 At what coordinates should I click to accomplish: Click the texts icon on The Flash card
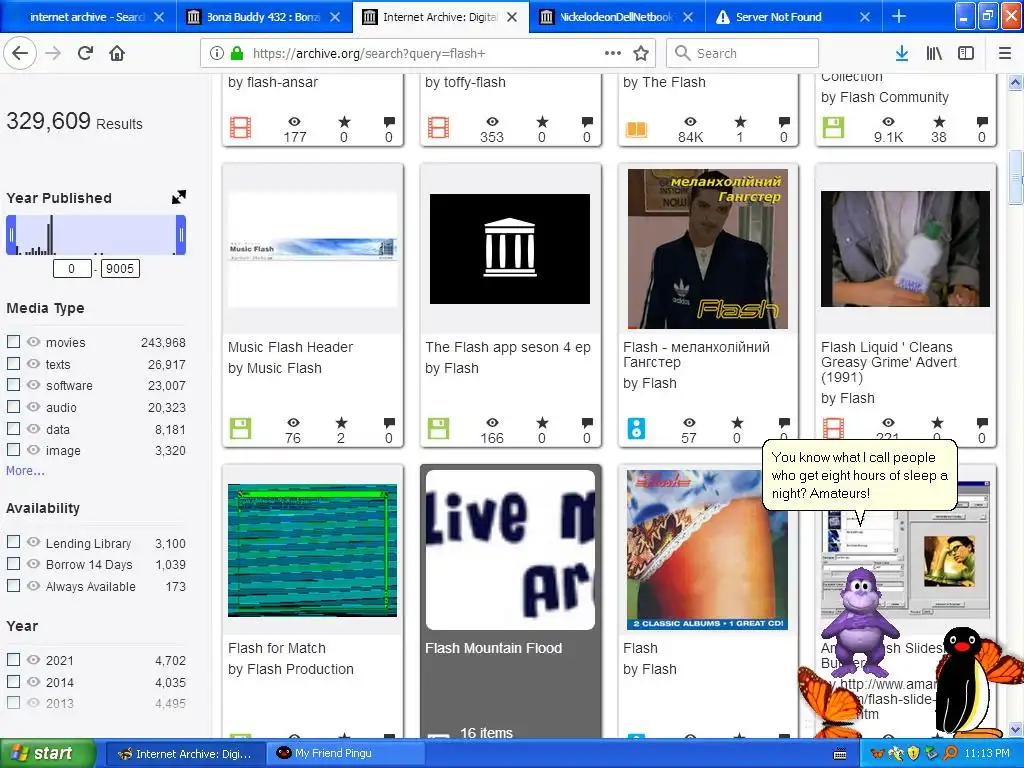[636, 129]
